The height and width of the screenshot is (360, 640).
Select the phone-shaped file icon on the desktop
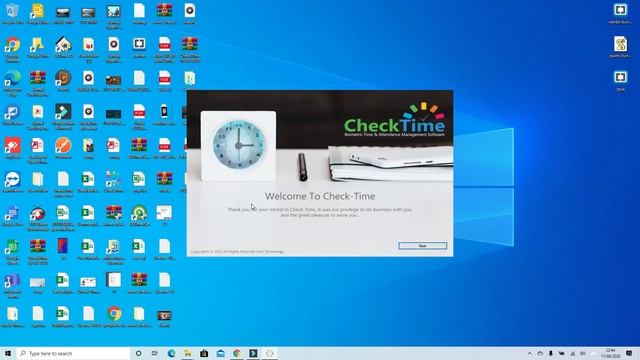[x=164, y=112]
